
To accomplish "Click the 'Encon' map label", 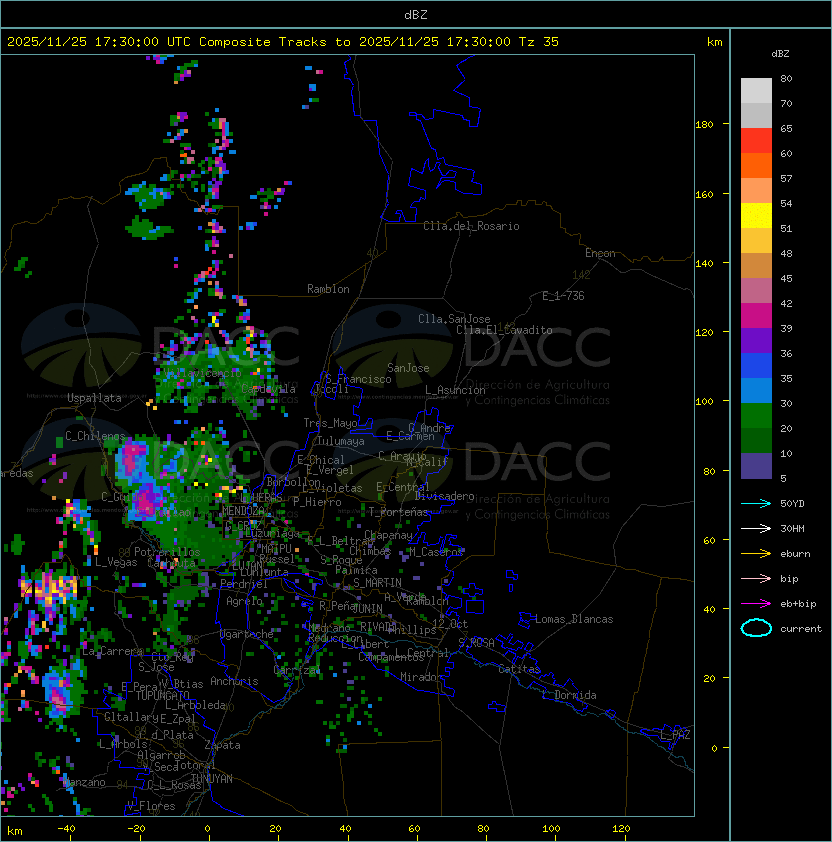I will (600, 253).
